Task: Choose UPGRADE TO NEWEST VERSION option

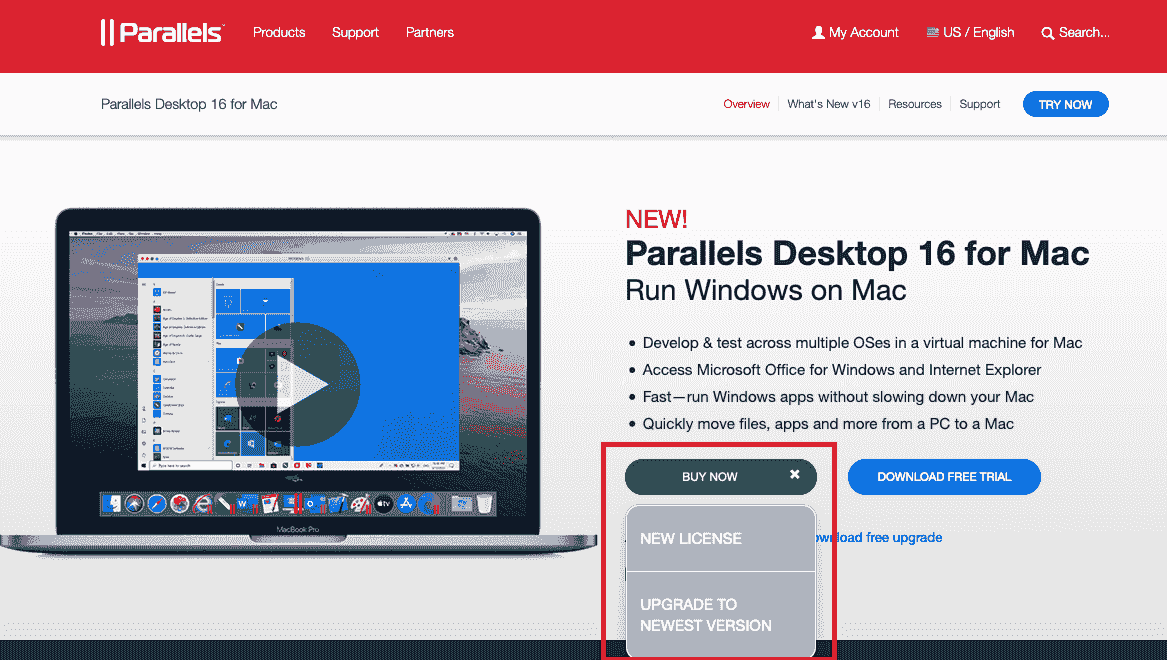Action: pyautogui.click(x=719, y=614)
